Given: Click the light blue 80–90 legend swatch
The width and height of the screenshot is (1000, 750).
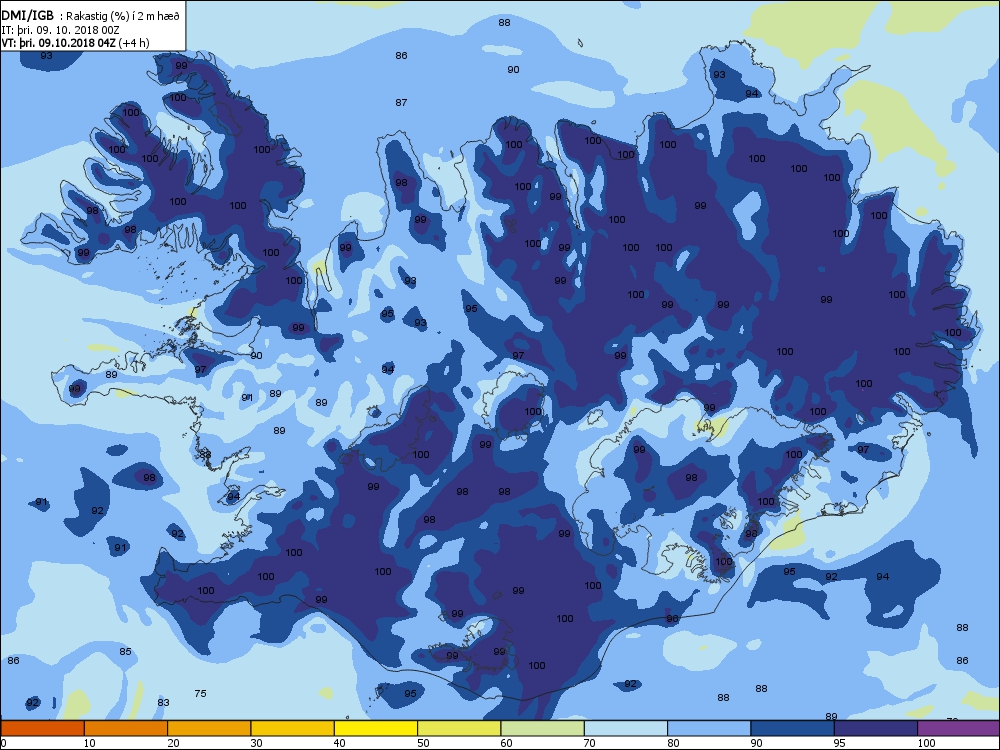Looking at the screenshot, I should [709, 728].
